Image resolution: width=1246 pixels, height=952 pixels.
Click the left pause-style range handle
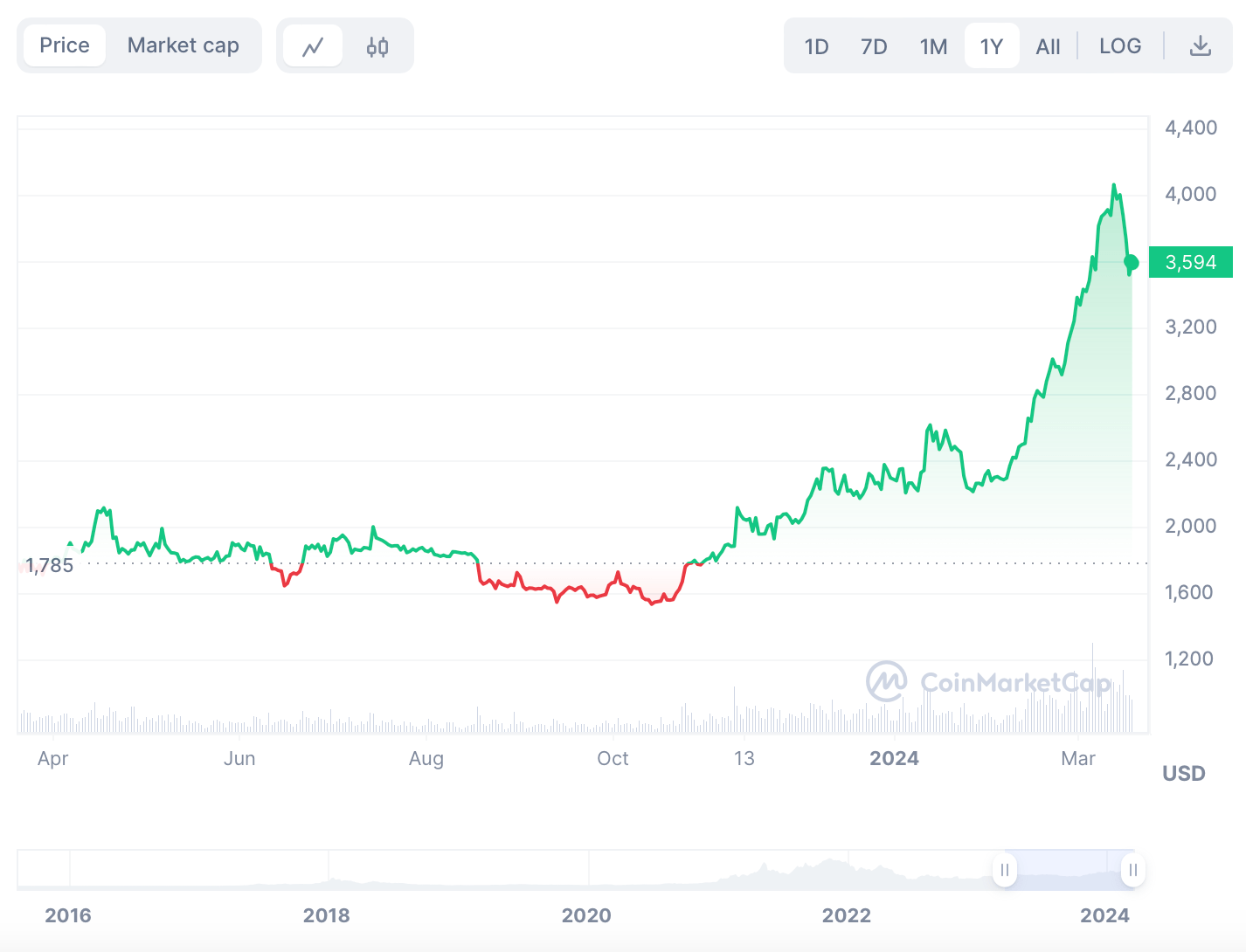click(x=1004, y=870)
